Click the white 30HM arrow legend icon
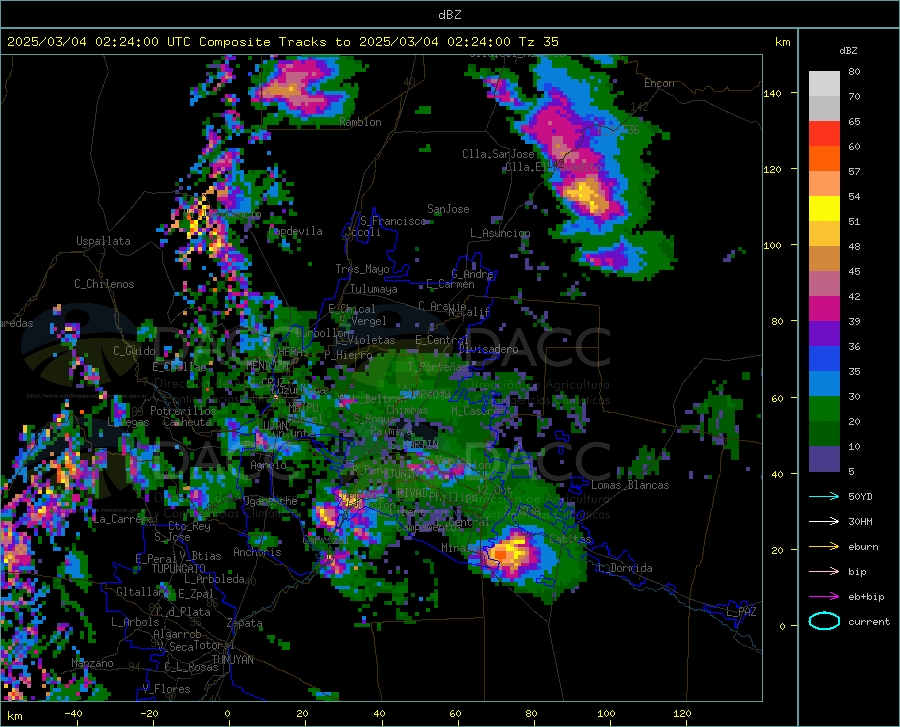 [824, 522]
